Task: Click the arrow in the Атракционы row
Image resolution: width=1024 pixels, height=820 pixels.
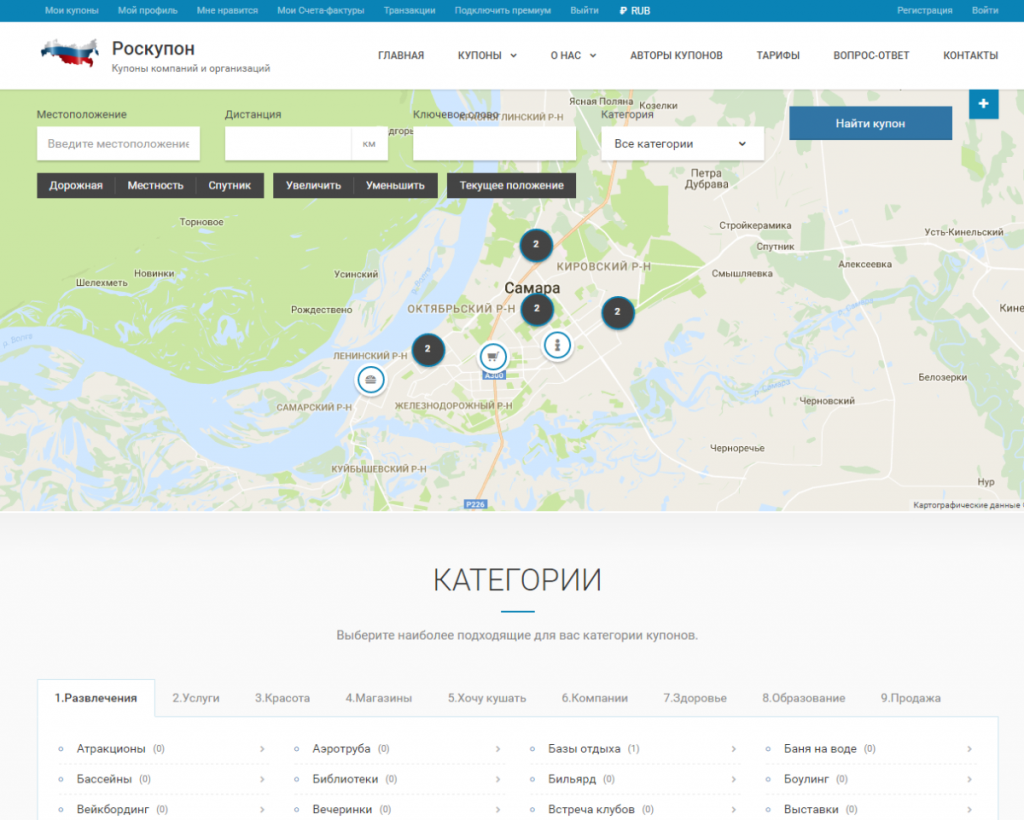Action: [x=262, y=749]
